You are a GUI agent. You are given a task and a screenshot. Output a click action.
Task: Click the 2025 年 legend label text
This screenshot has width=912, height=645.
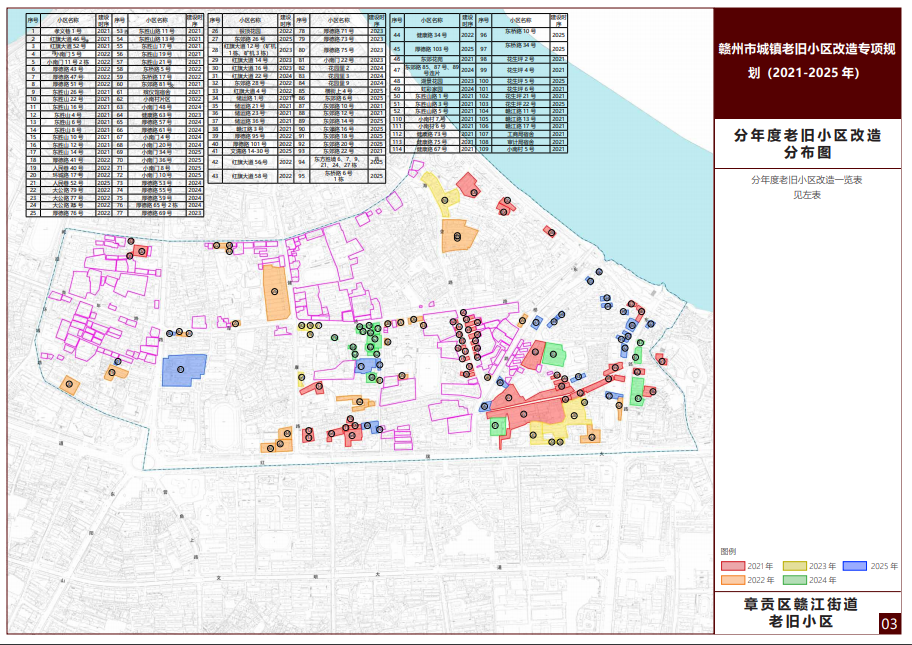(x=884, y=566)
